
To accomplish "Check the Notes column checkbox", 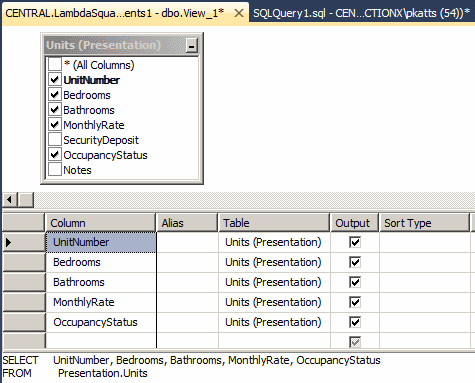I will (55, 170).
